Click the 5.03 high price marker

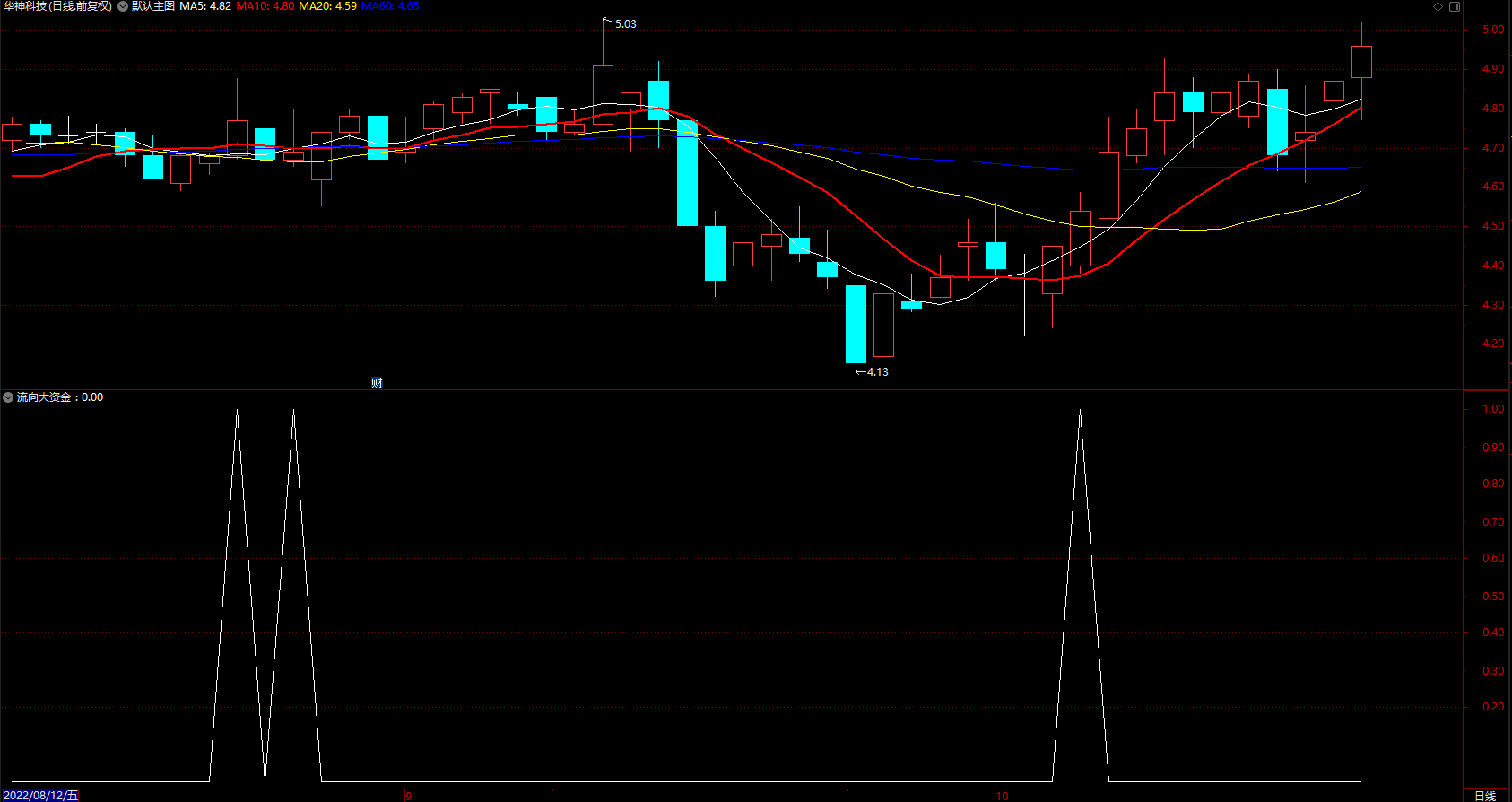625,24
